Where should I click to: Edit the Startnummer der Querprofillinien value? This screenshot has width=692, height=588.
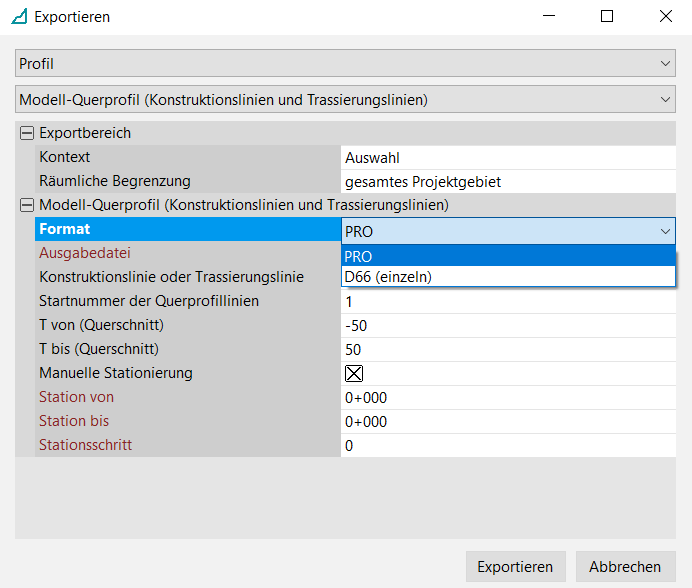tap(508, 302)
